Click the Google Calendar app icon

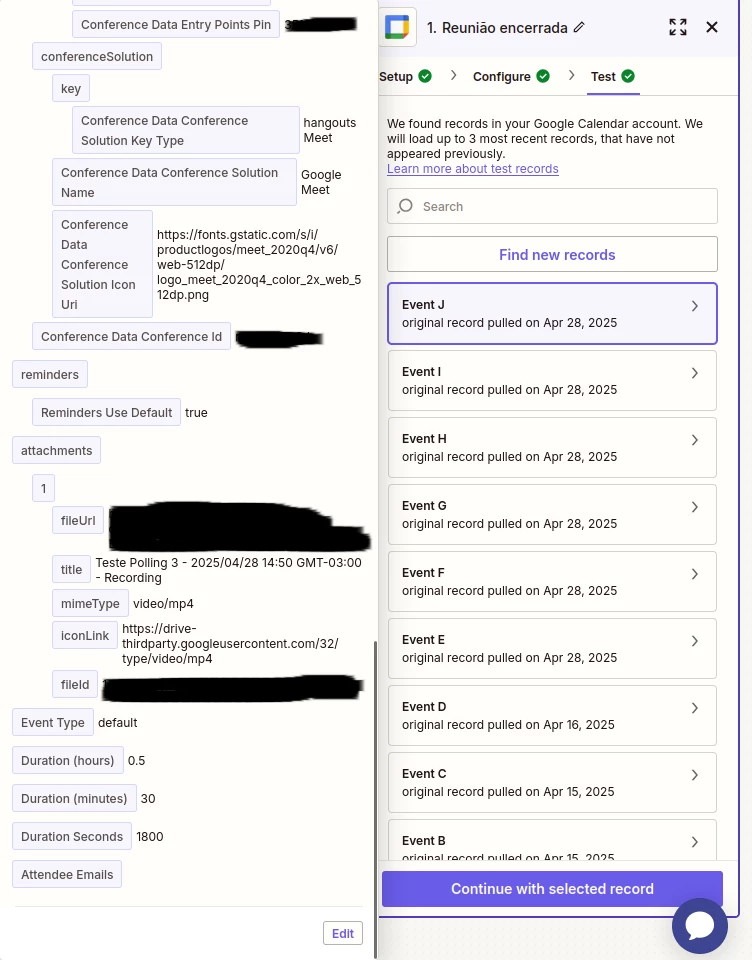(x=397, y=28)
